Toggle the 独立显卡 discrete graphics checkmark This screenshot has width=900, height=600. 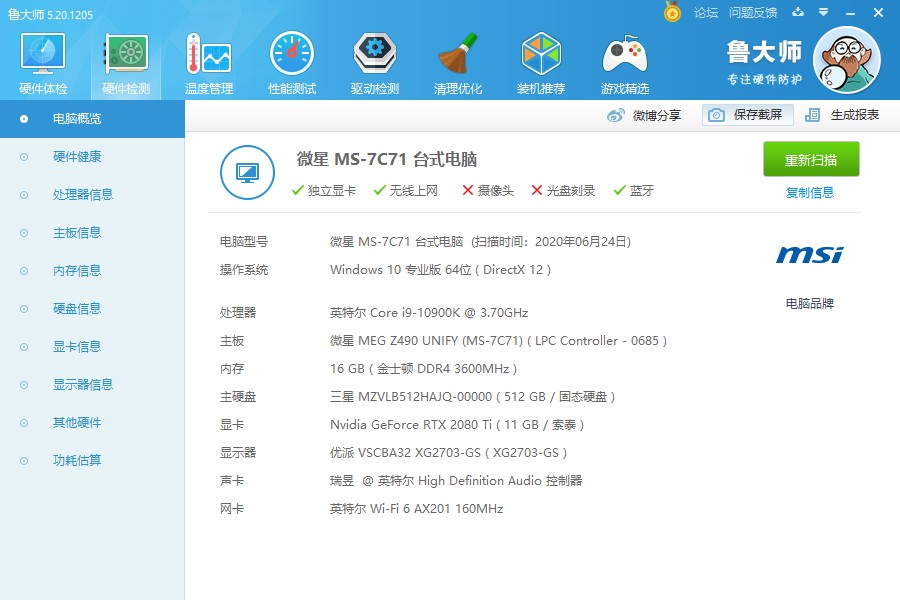coord(297,190)
